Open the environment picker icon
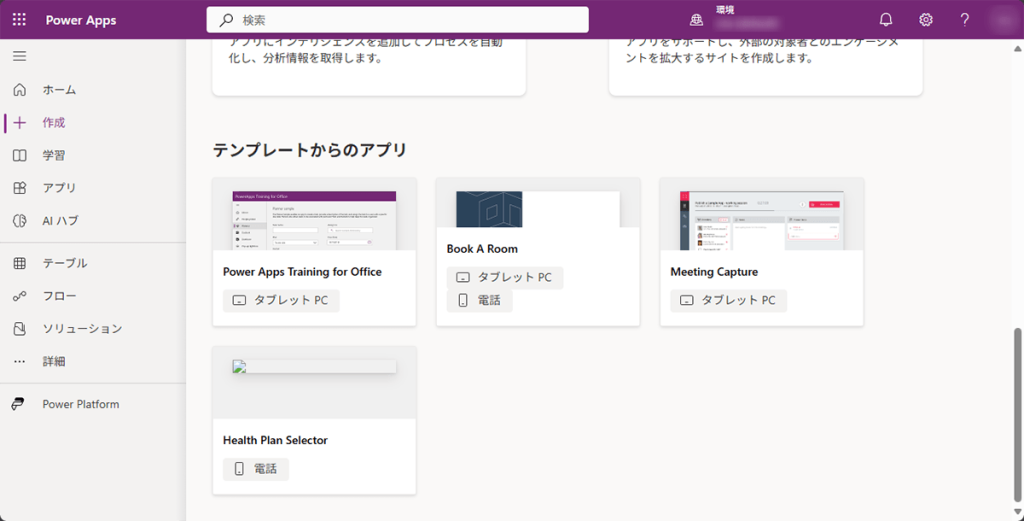The width and height of the screenshot is (1024, 521). coord(696,20)
